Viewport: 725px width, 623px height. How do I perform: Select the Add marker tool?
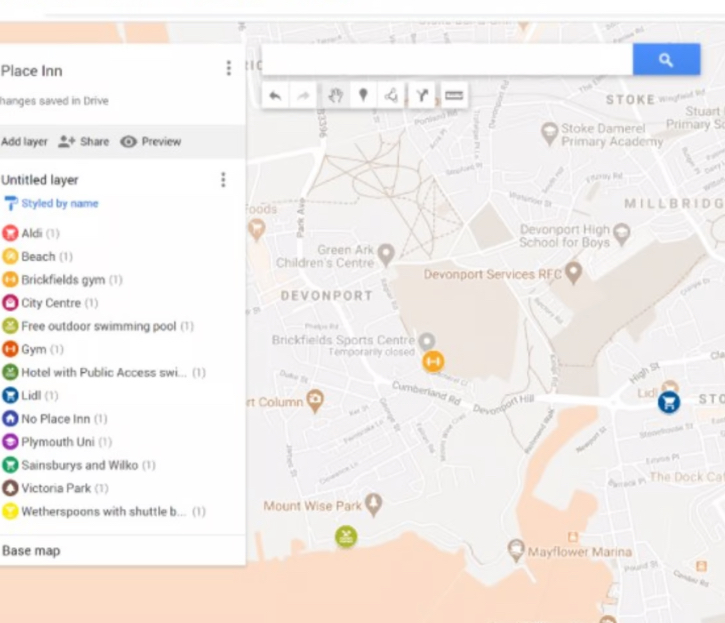pos(363,95)
